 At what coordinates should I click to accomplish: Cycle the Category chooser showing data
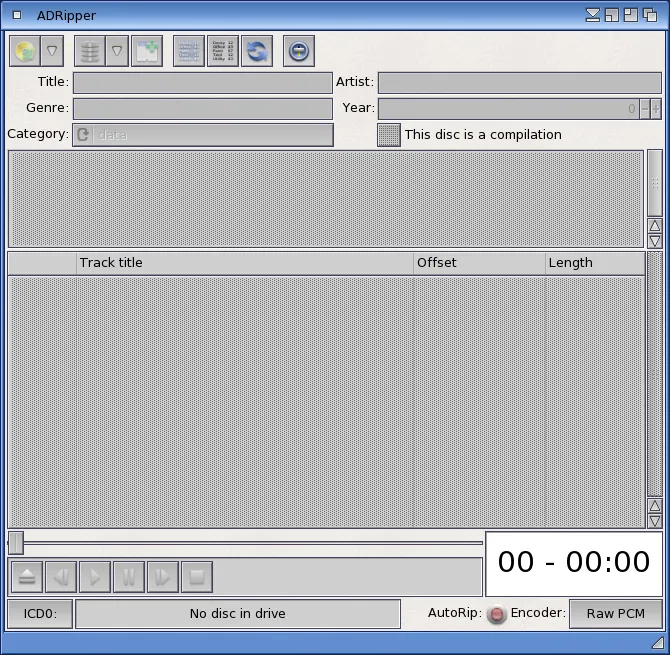(83, 135)
